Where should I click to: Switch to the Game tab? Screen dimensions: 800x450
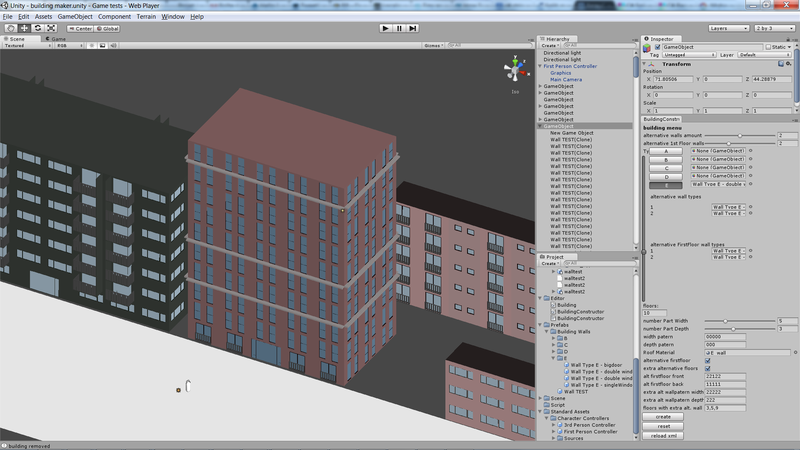tap(57, 38)
